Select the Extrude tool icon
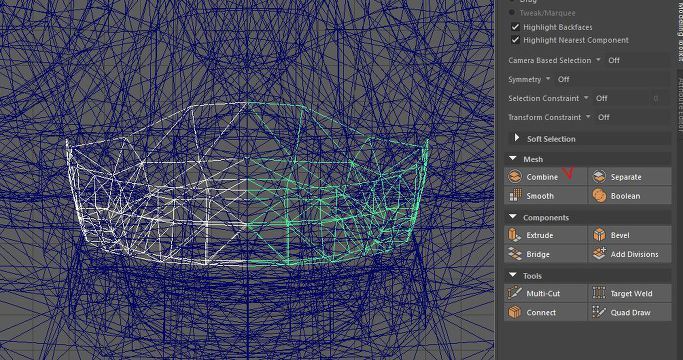 point(515,235)
